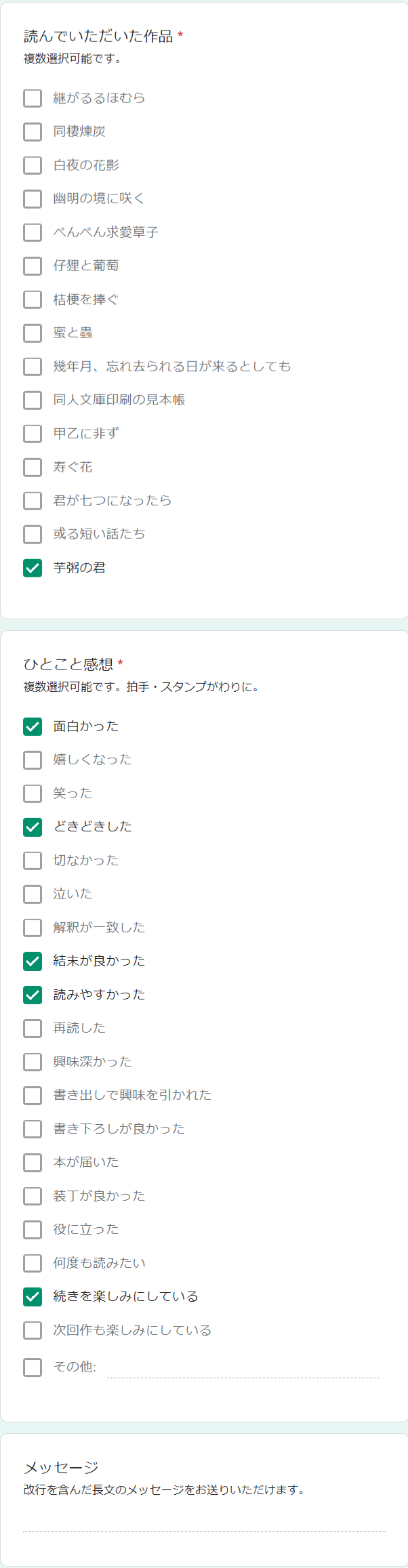Select the 再読した checkbox
Viewport: 408px width, 1568px height.
(33, 1028)
